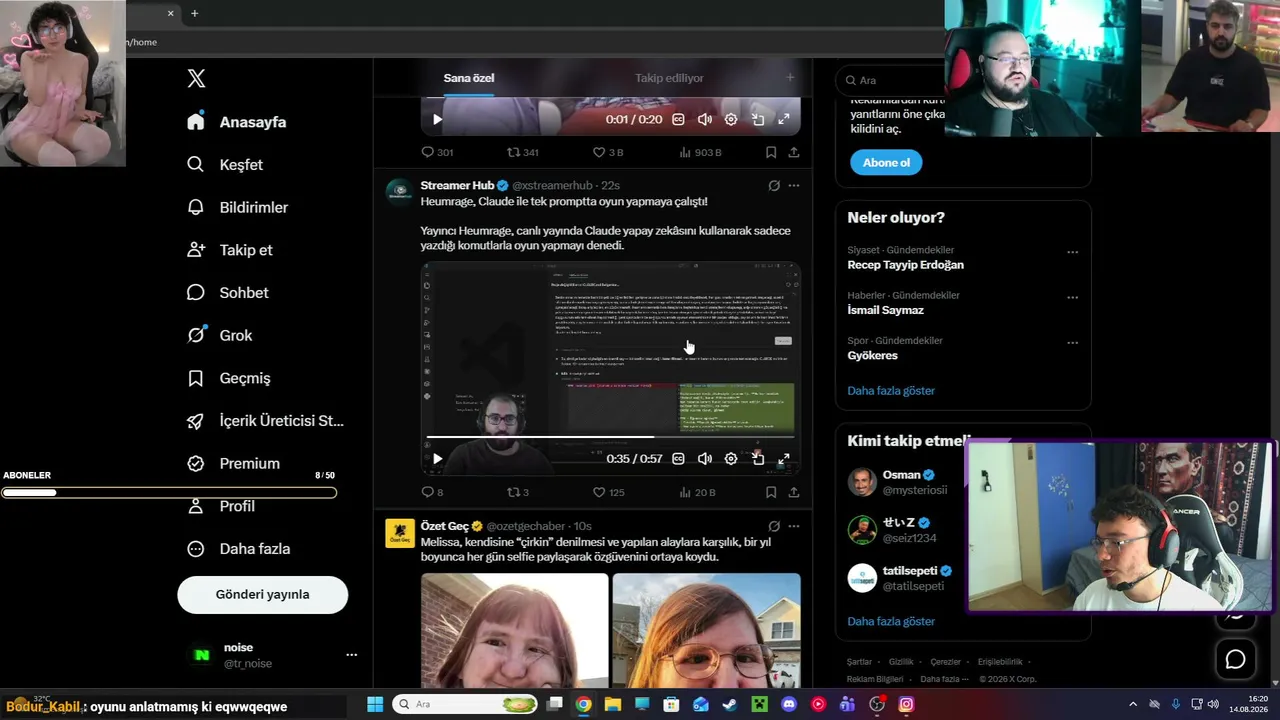Image resolution: width=1280 pixels, height=720 pixels.
Task: Show more trends via Daha fazla göster
Action: pos(891,391)
